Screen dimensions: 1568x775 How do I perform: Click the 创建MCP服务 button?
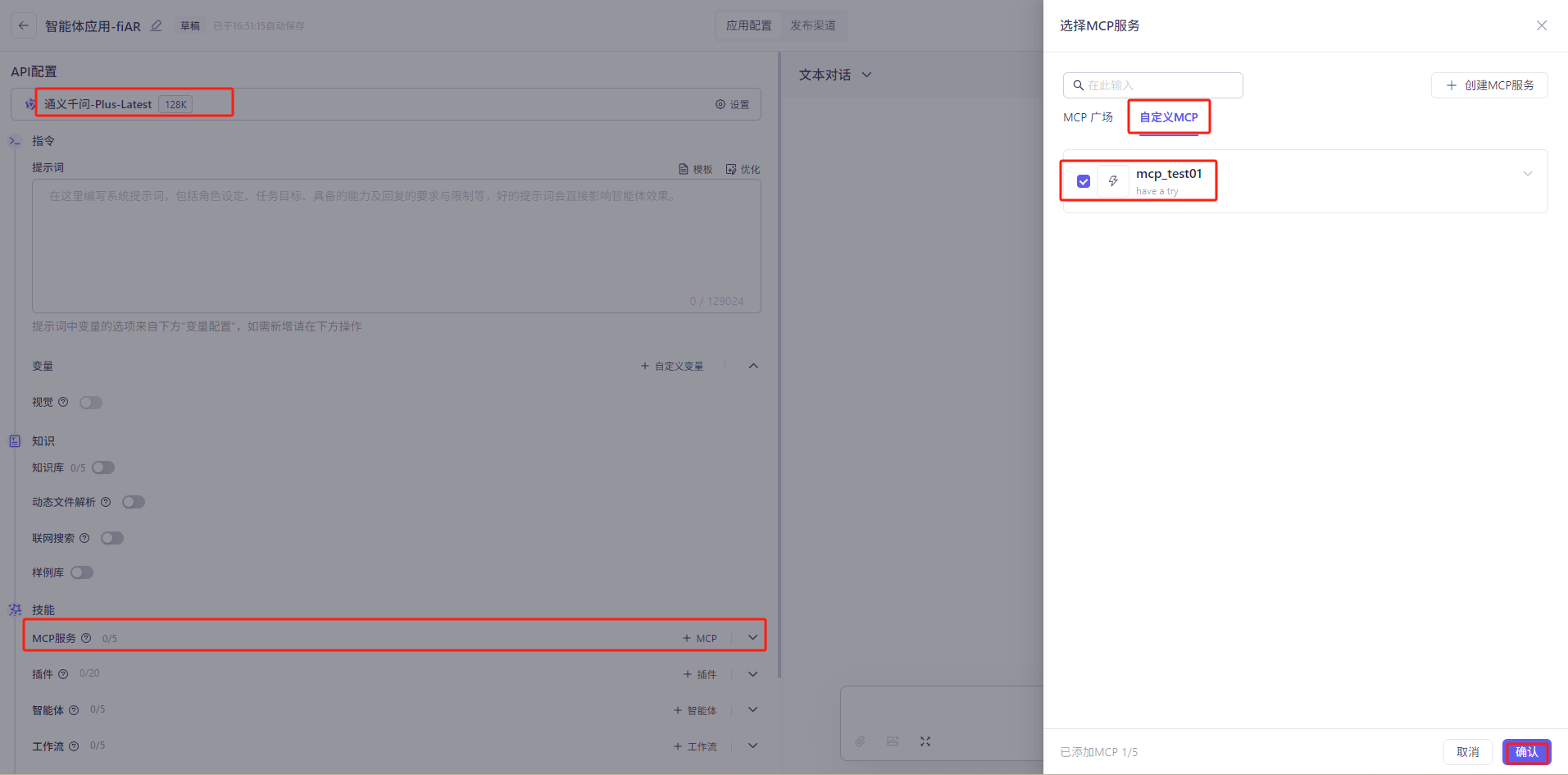[1489, 85]
